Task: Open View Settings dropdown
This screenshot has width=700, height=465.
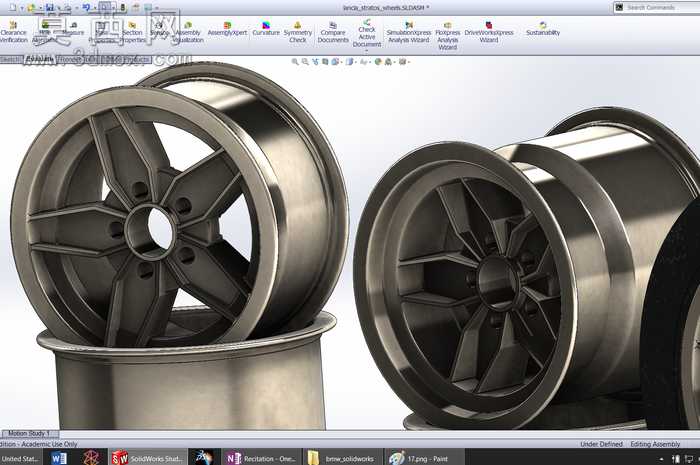Action: pyautogui.click(x=404, y=62)
